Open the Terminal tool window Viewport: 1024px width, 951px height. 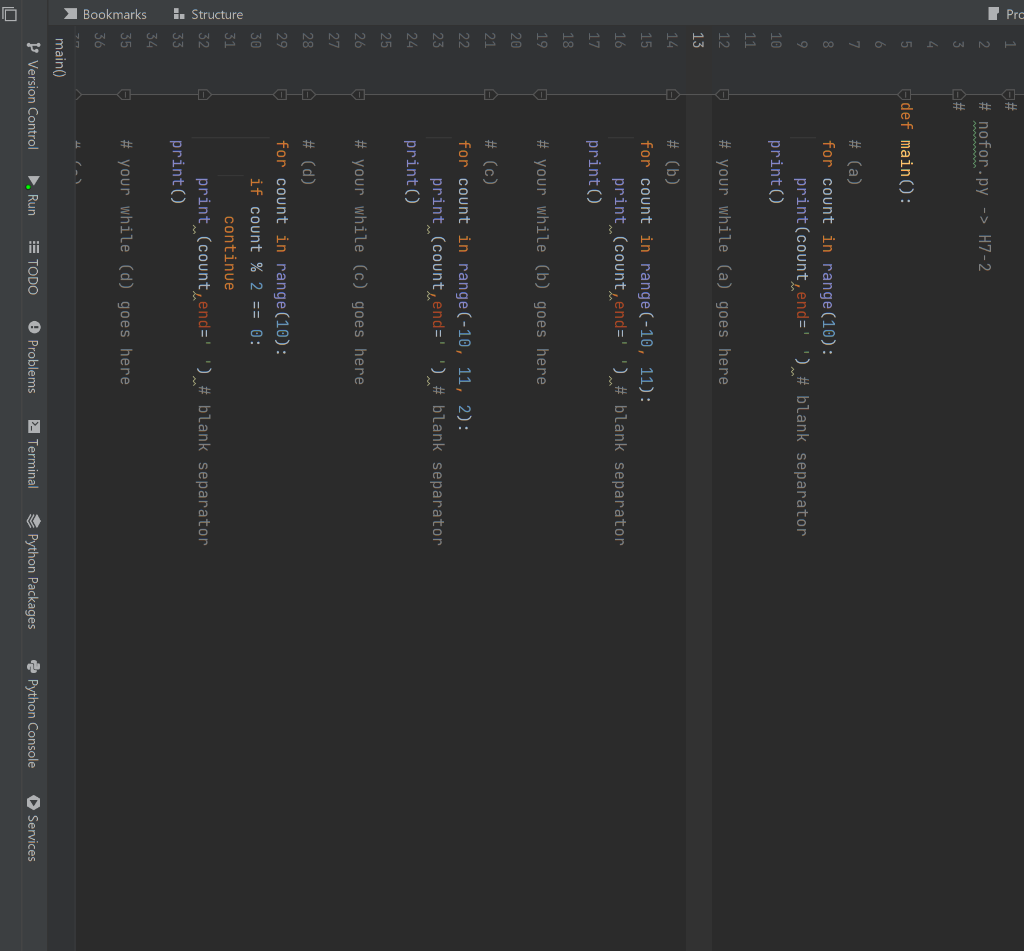tap(33, 453)
